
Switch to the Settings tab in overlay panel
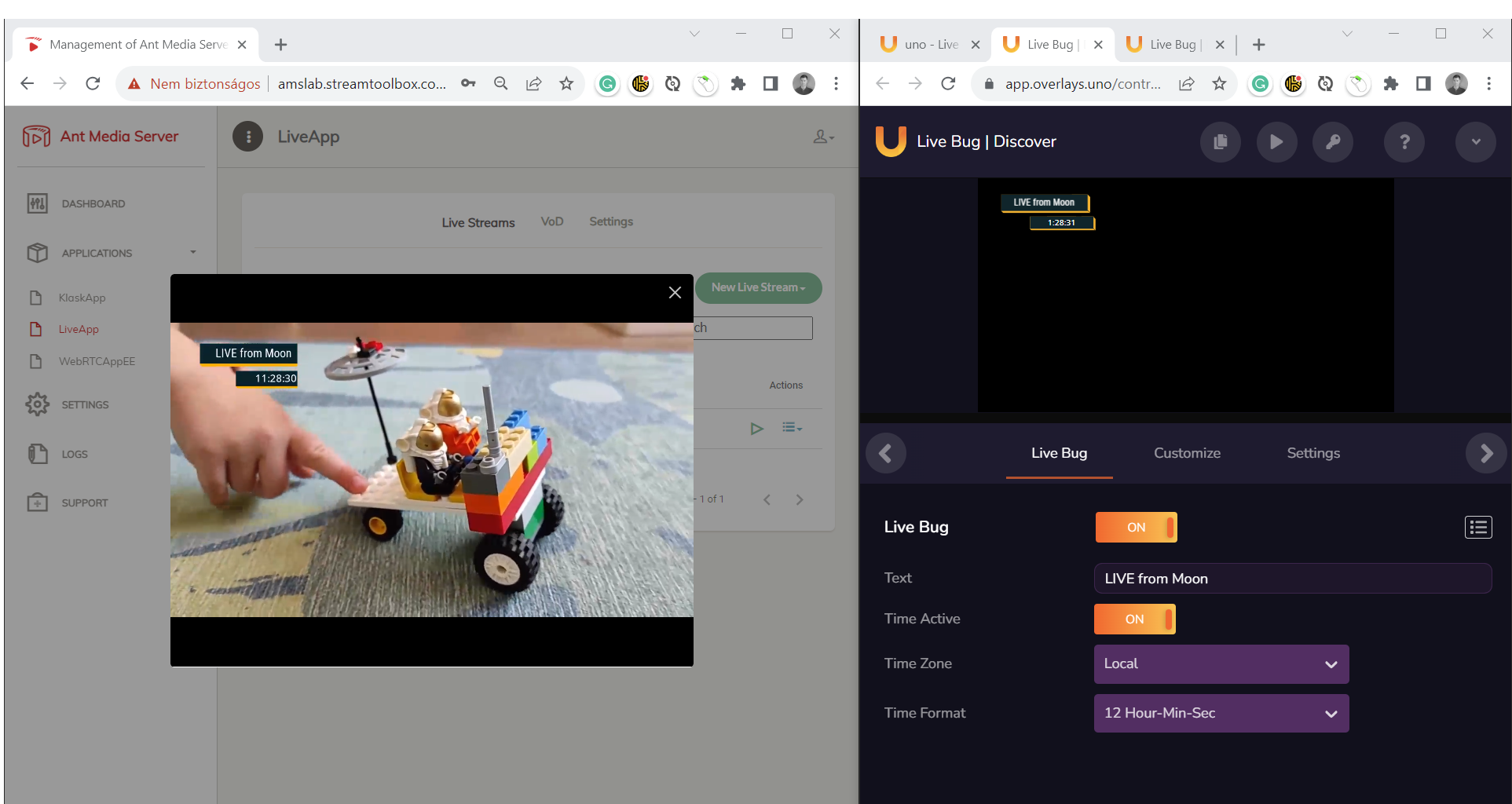1312,453
